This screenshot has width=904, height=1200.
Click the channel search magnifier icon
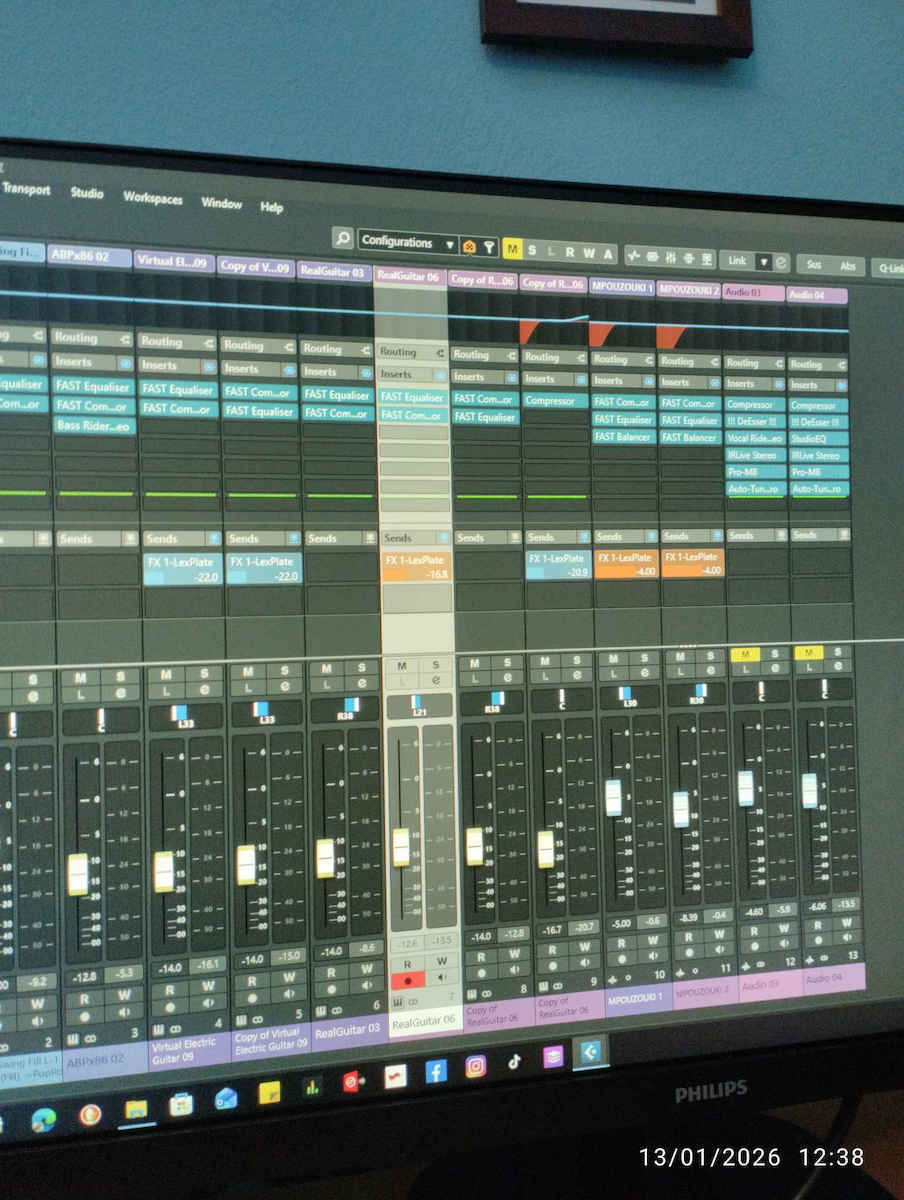pos(343,239)
